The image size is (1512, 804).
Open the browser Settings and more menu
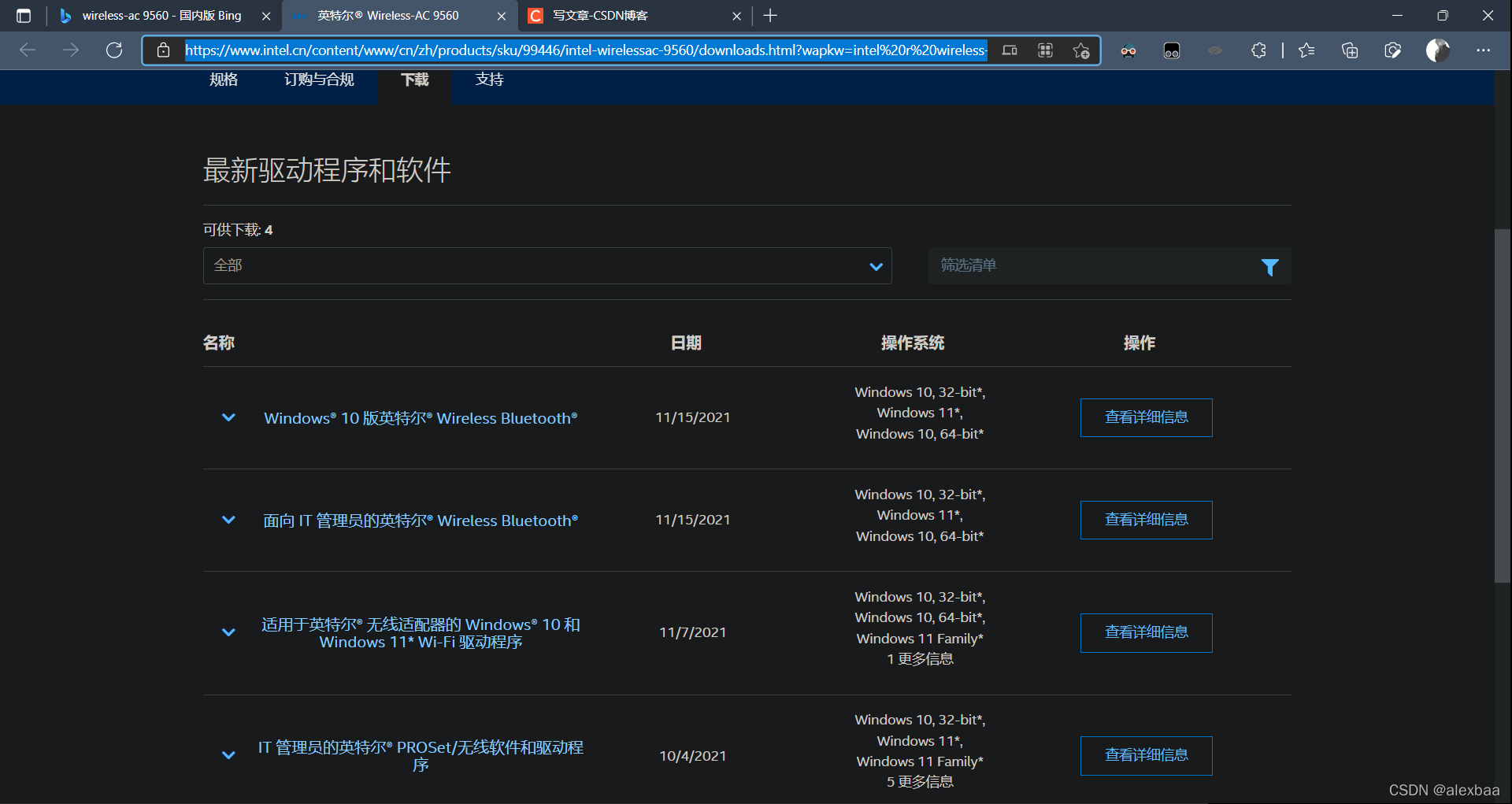(x=1484, y=50)
